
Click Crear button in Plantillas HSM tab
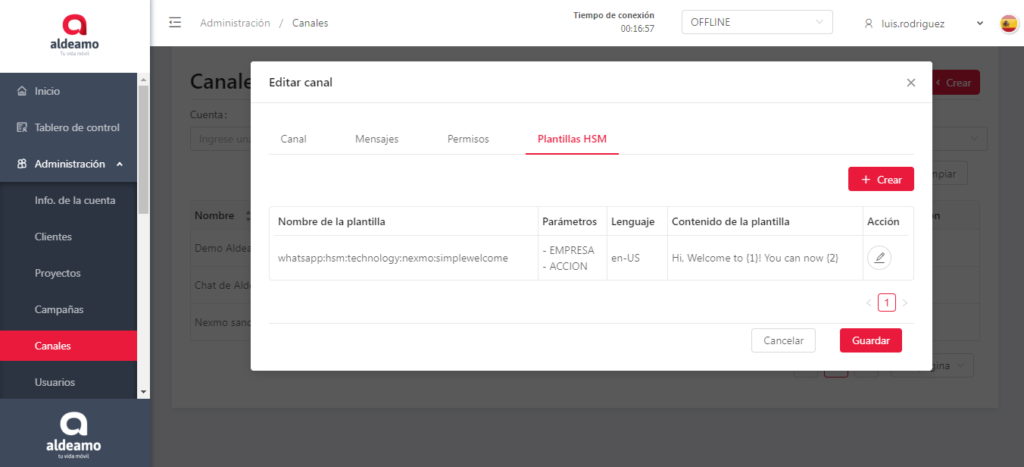point(880,179)
